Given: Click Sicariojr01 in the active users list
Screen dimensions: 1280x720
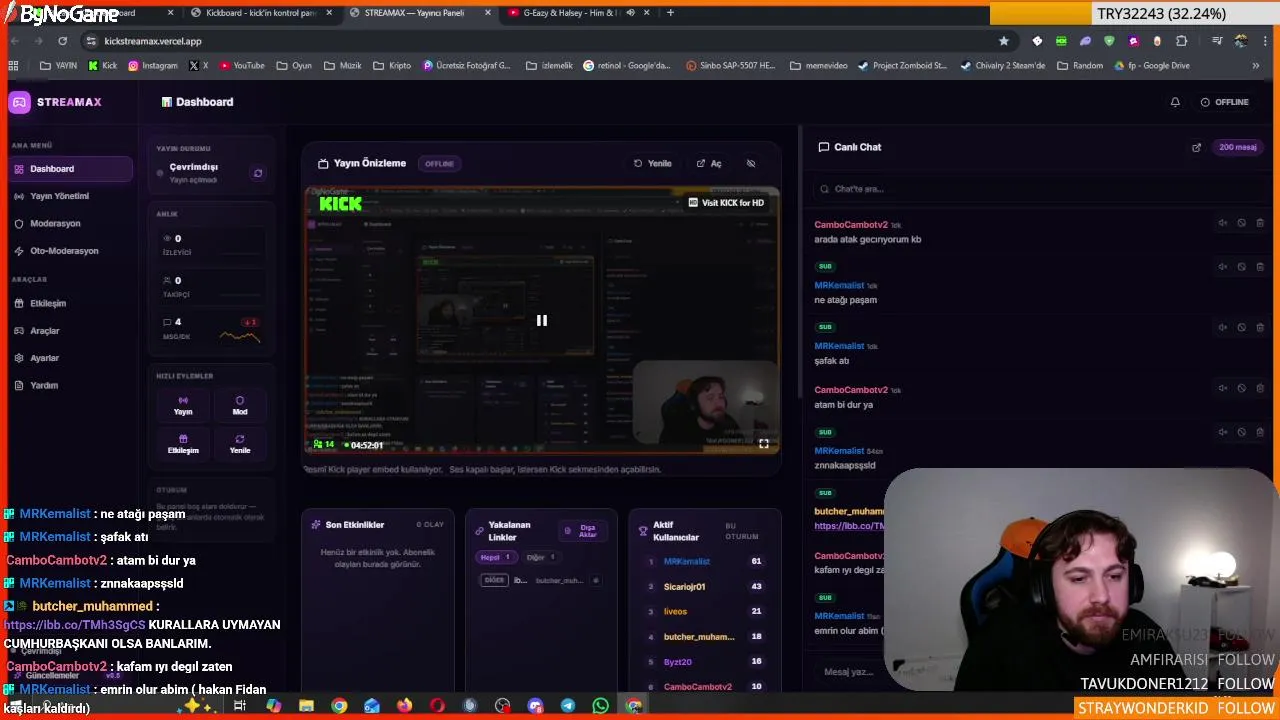Looking at the screenshot, I should coord(684,586).
